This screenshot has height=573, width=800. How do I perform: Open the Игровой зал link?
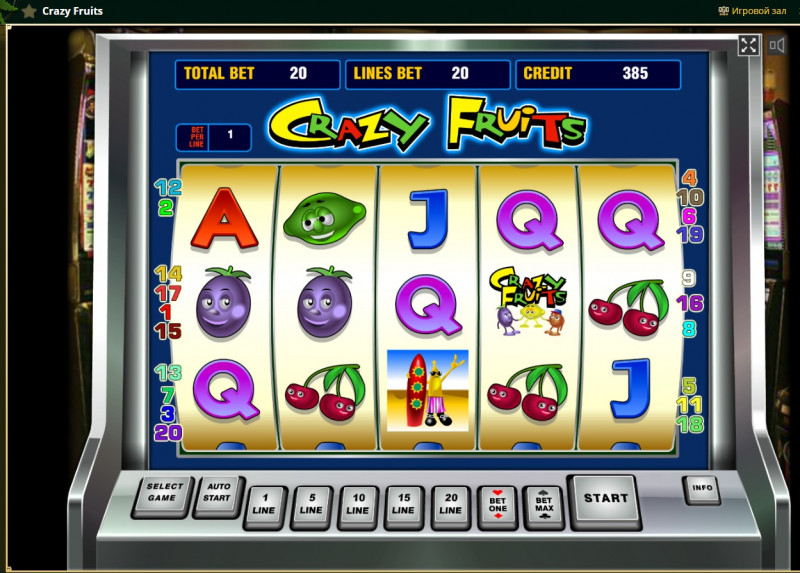click(x=753, y=11)
